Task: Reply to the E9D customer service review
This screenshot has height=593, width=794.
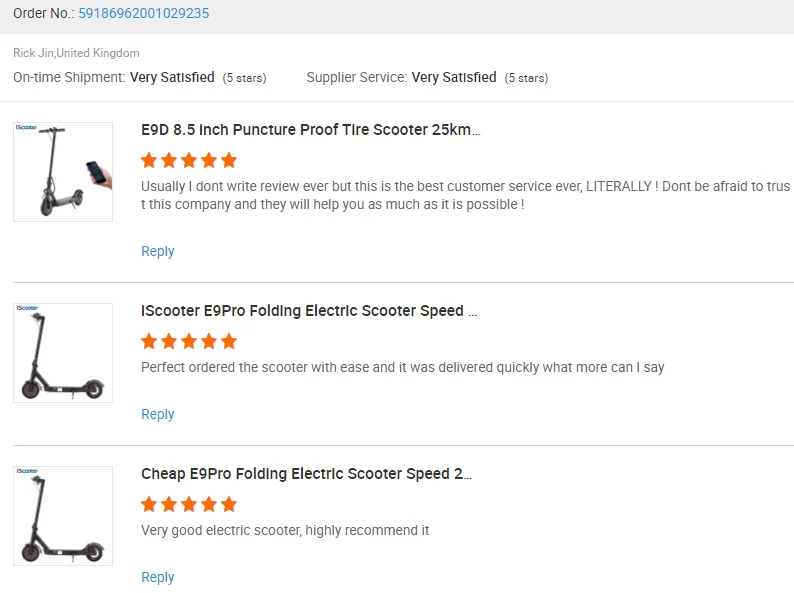Action: 157,251
